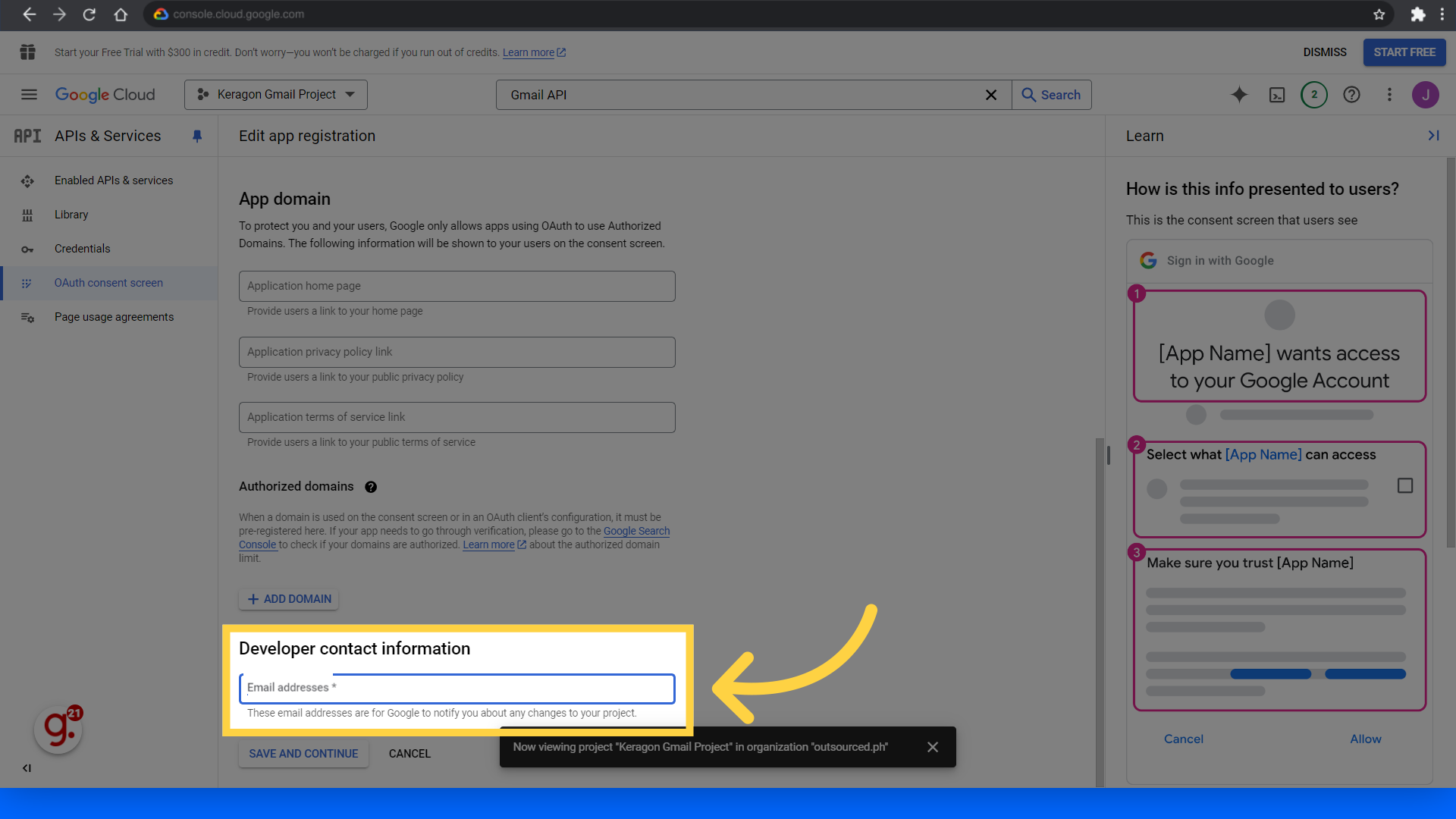Select OAuth consent screen in sidebar
1456x819 pixels.
(108, 283)
